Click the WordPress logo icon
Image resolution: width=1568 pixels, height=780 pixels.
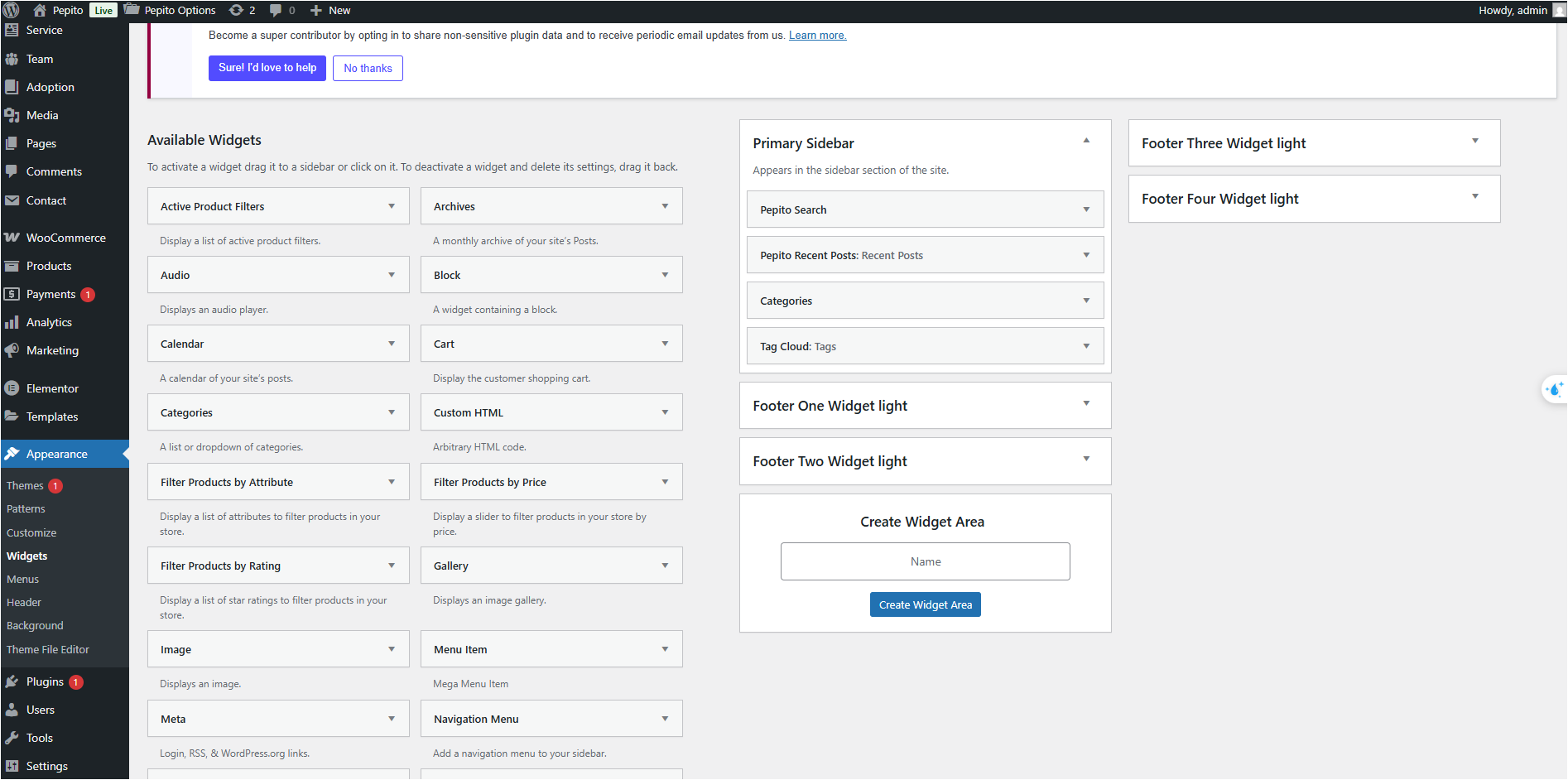[x=11, y=10]
